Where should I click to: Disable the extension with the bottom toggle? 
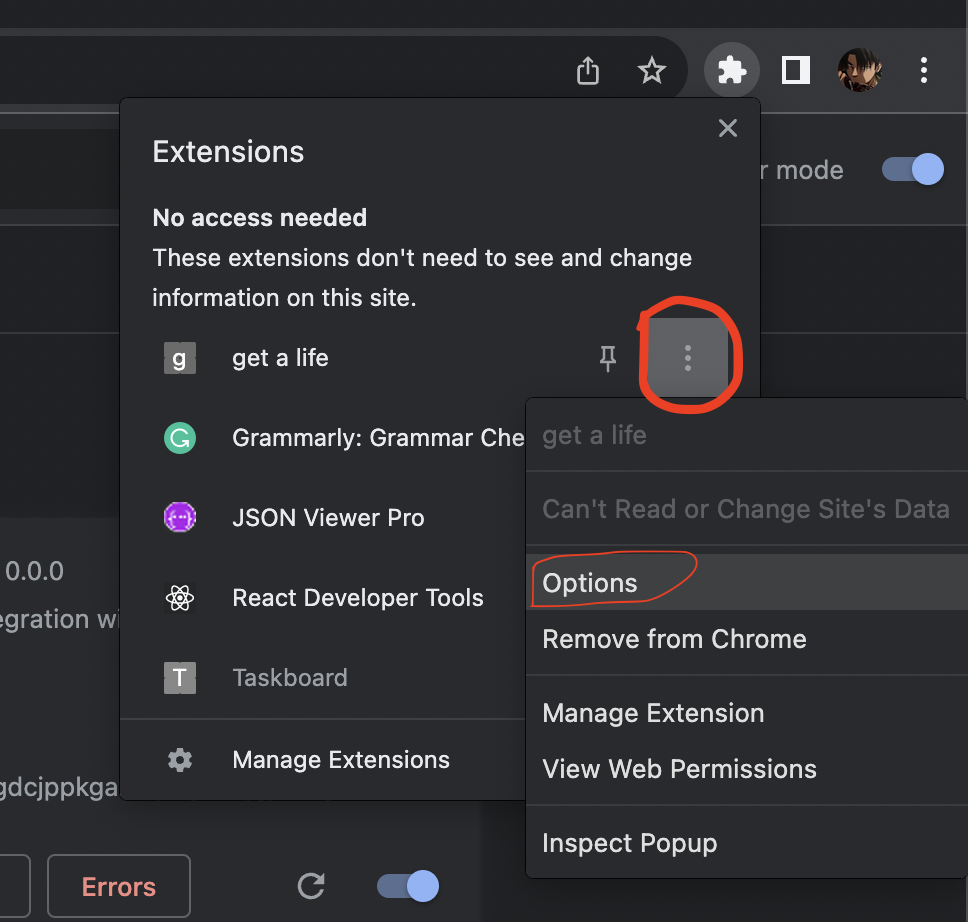click(x=408, y=885)
